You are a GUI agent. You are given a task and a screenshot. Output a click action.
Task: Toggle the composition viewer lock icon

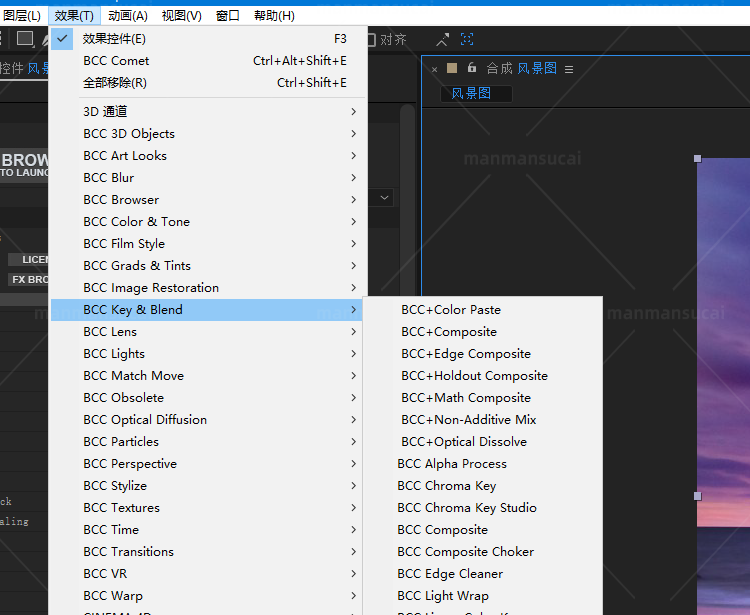472,67
